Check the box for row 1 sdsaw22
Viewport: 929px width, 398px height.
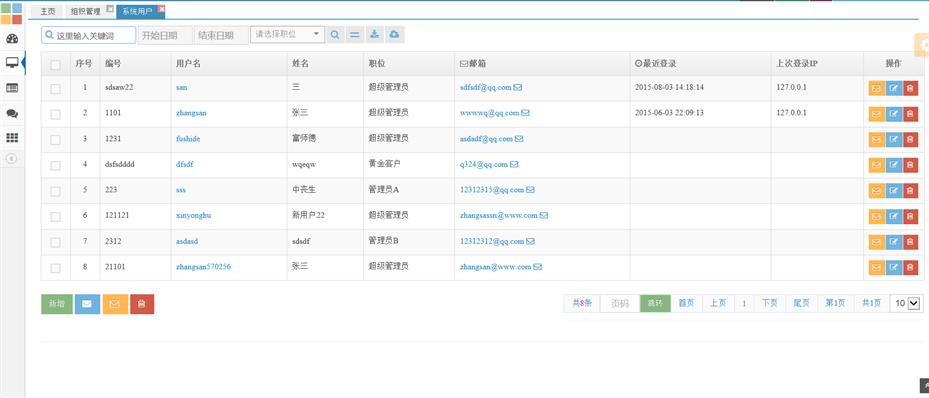56,88
